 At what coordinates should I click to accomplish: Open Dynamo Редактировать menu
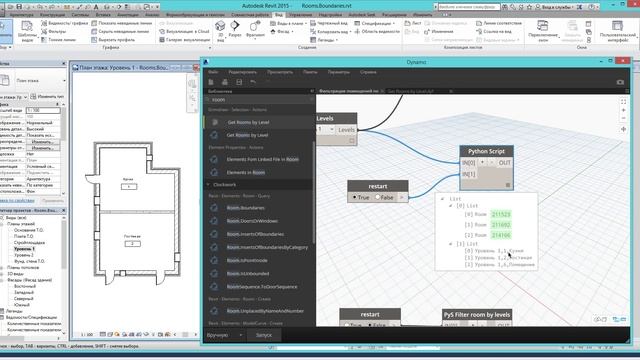(242, 72)
